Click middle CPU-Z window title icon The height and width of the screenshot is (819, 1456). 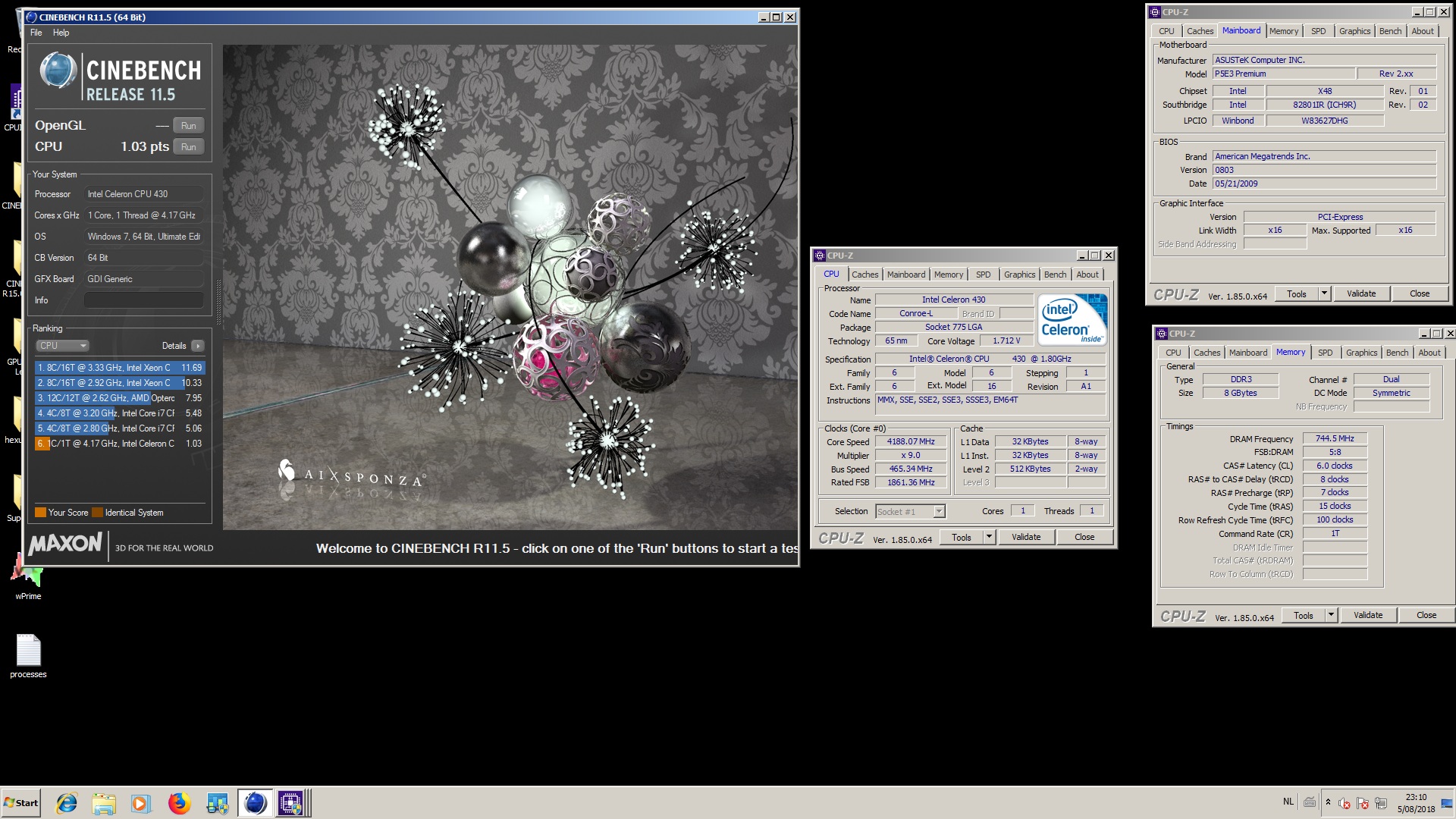(820, 256)
